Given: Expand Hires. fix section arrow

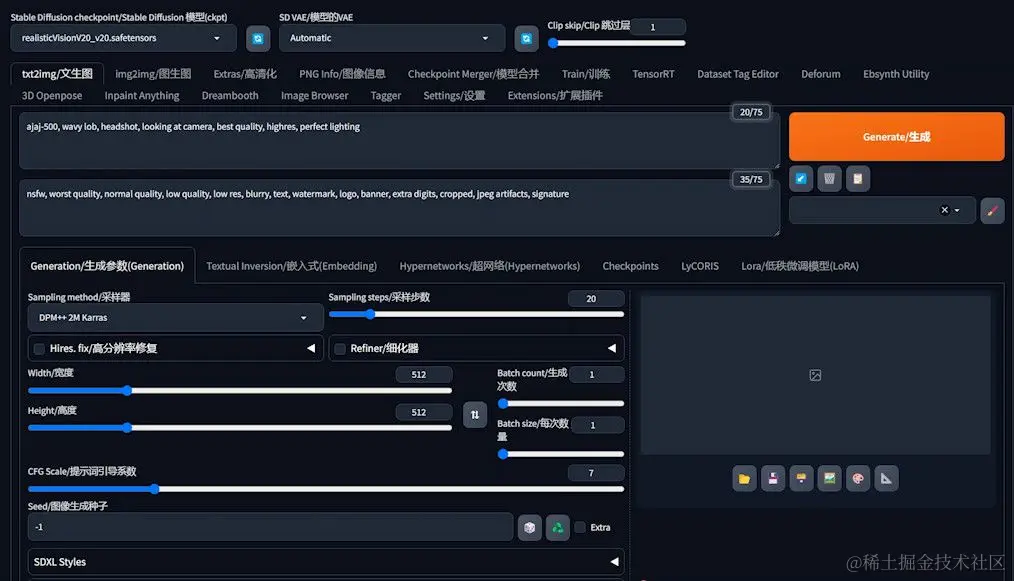Looking at the screenshot, I should click(311, 348).
